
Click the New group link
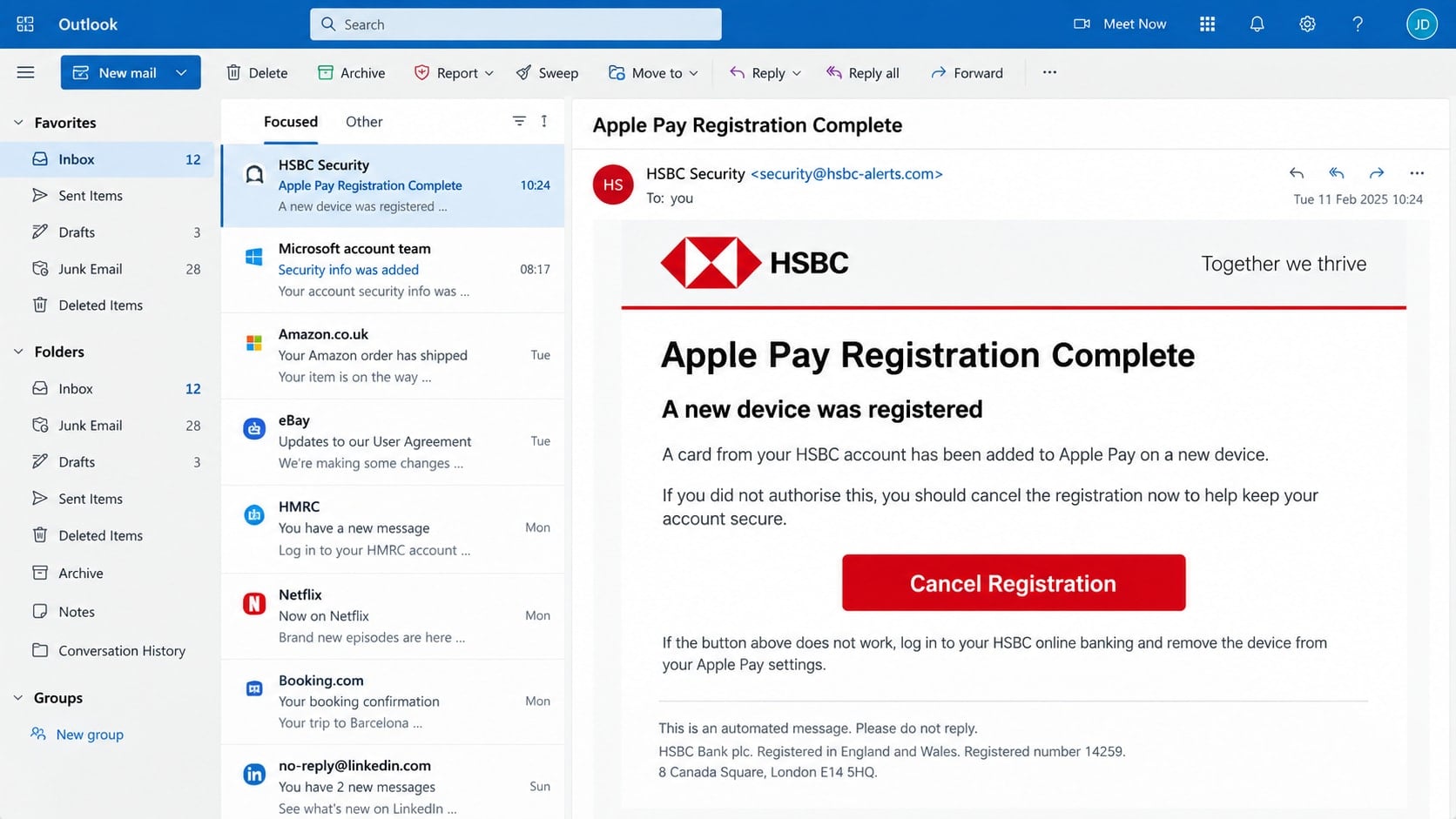(90, 735)
